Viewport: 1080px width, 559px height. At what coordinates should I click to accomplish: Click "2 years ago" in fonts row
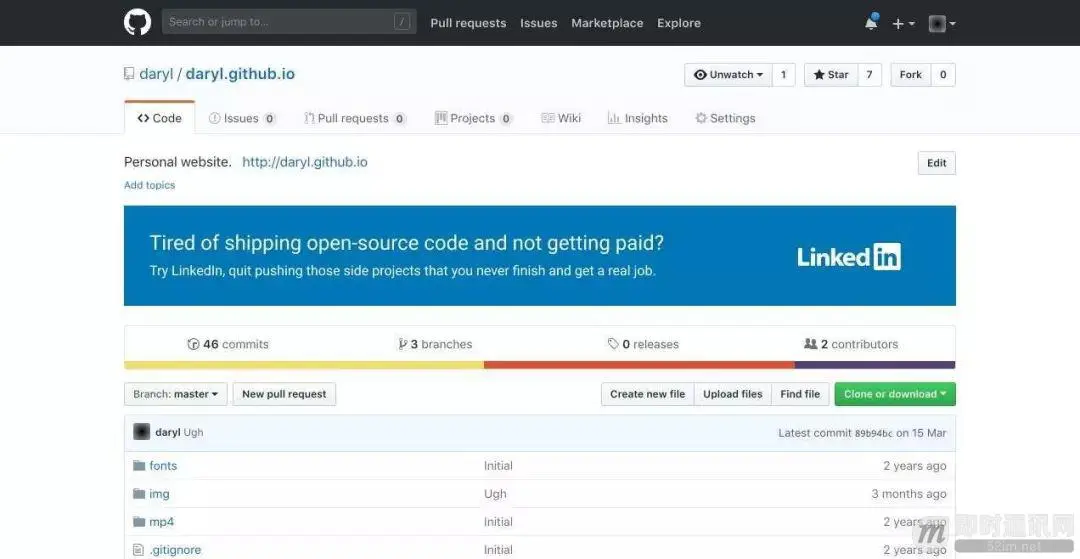pos(915,466)
